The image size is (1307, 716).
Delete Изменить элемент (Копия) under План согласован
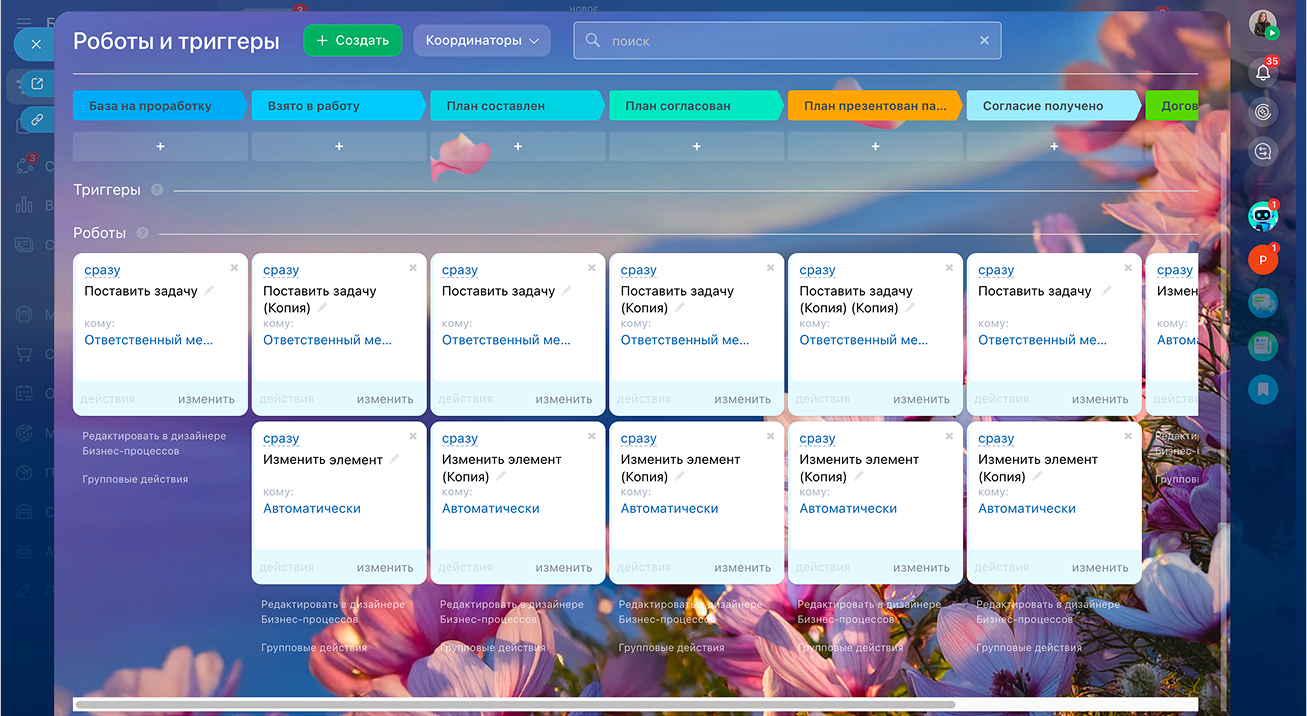(770, 436)
